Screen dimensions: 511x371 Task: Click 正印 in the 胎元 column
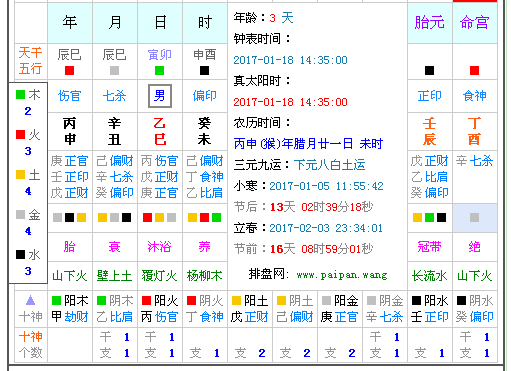click(430, 96)
